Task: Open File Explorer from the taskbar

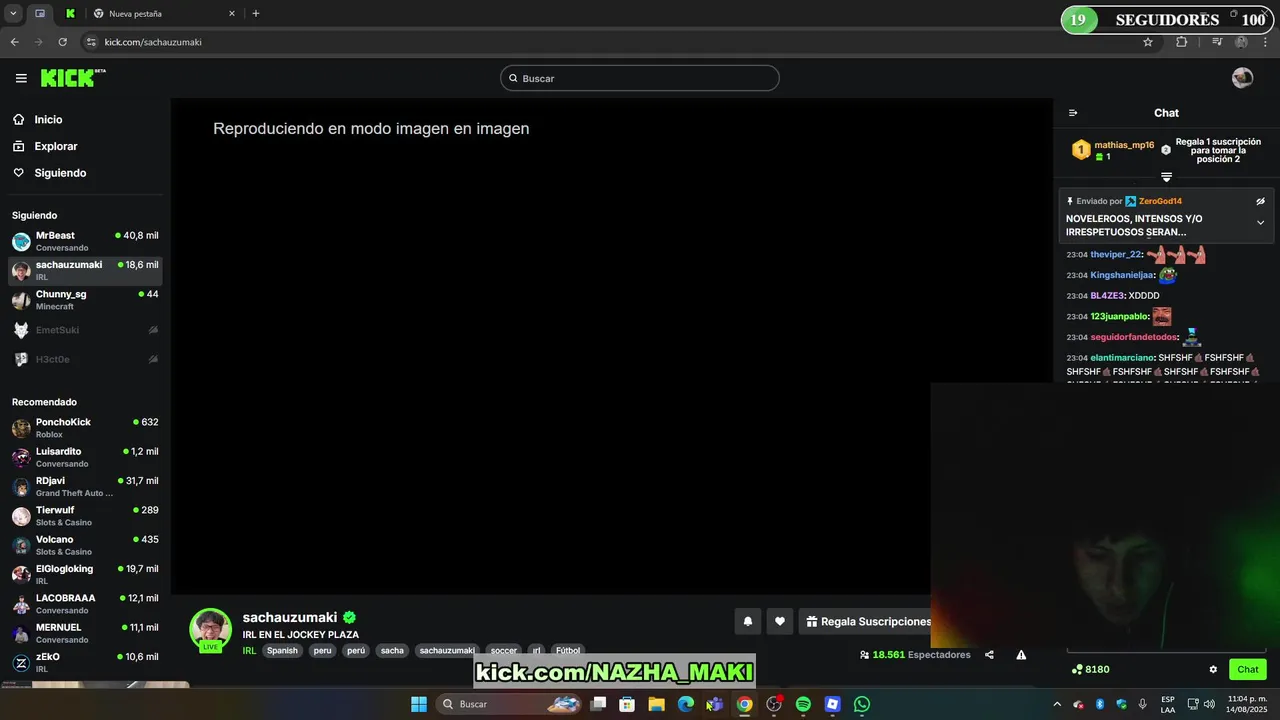Action: tap(656, 704)
